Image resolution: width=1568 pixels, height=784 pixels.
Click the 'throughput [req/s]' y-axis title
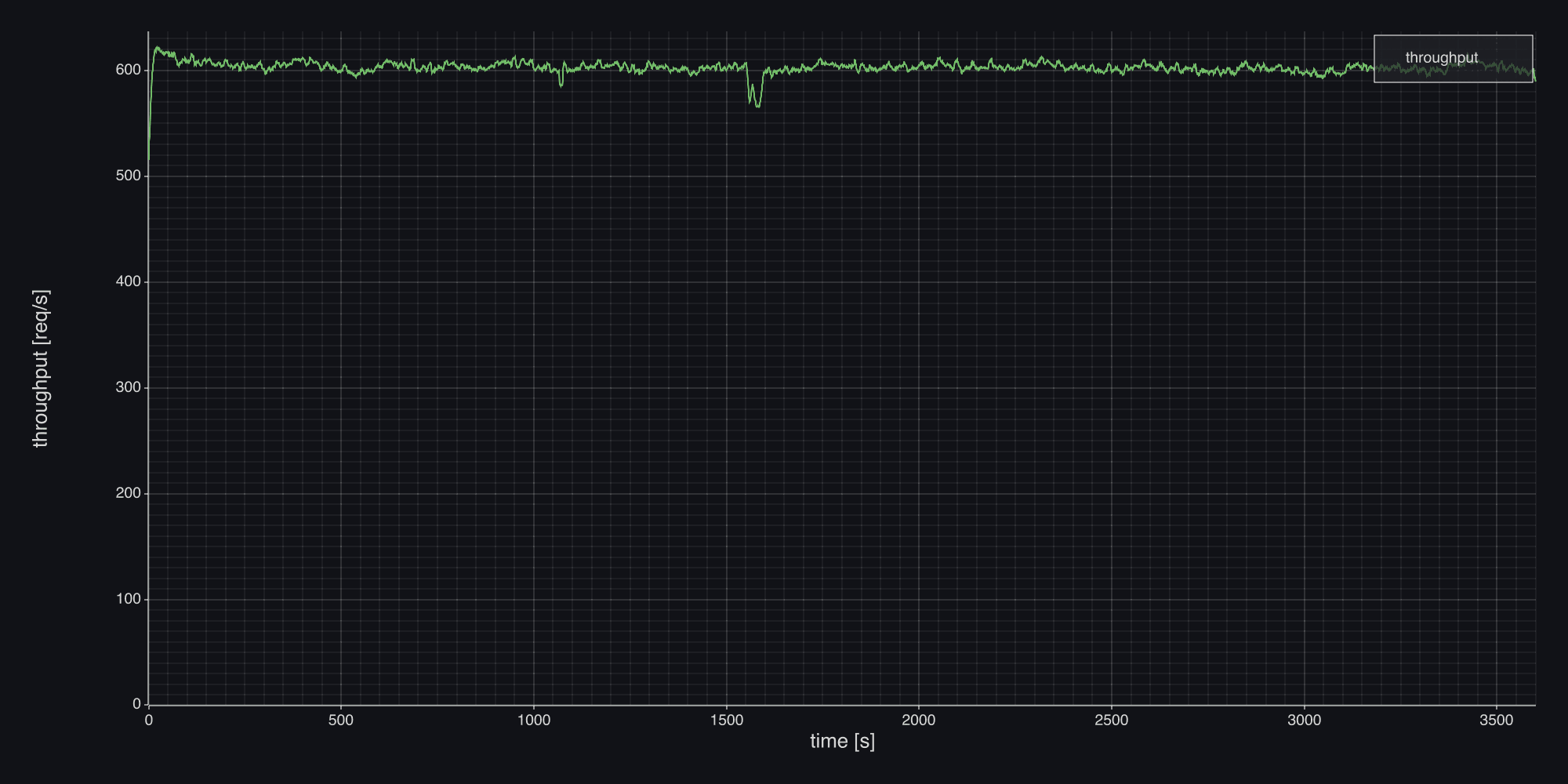pos(41,368)
